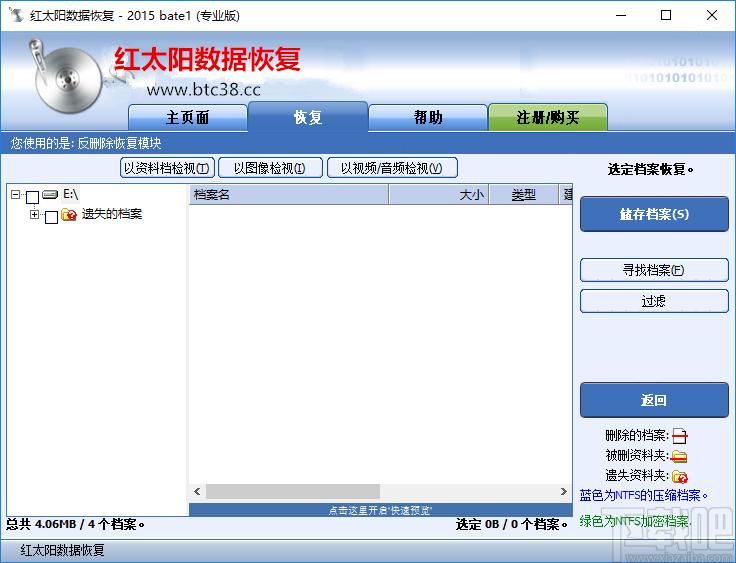Collapse the E:\ tree node
The height and width of the screenshot is (563, 736).
(15, 194)
